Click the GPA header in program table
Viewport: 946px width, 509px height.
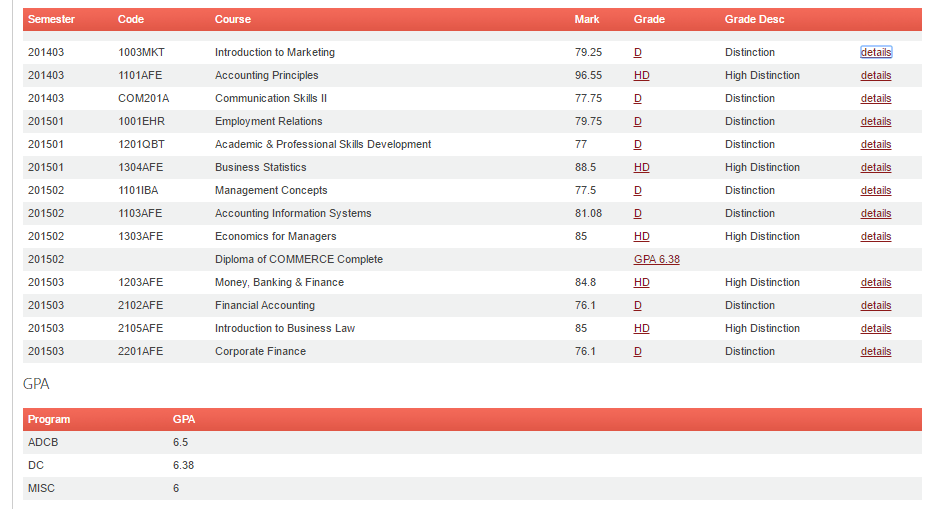(184, 419)
